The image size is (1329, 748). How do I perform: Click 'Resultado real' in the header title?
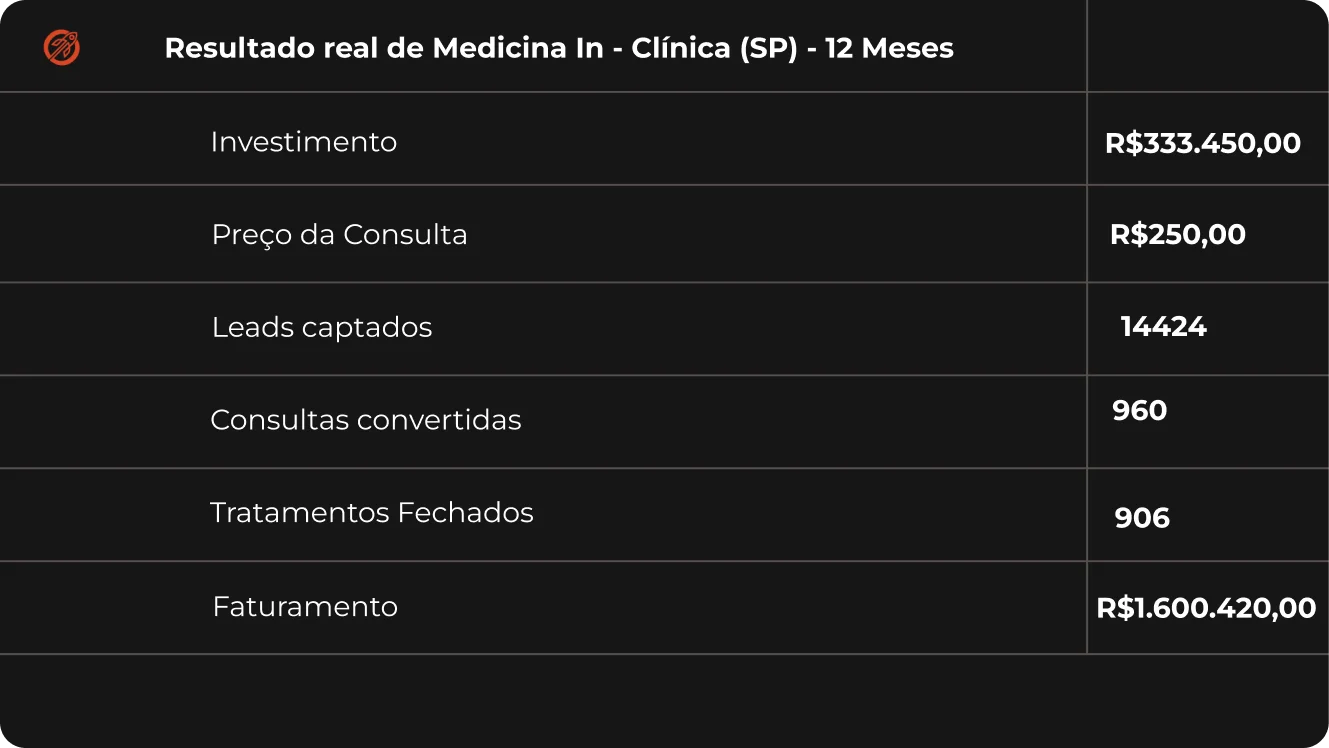[262, 48]
